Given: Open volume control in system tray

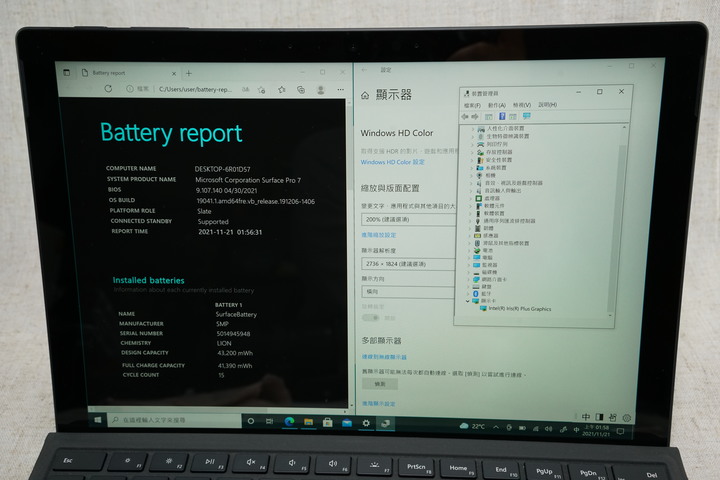Looking at the screenshot, I should [549, 429].
